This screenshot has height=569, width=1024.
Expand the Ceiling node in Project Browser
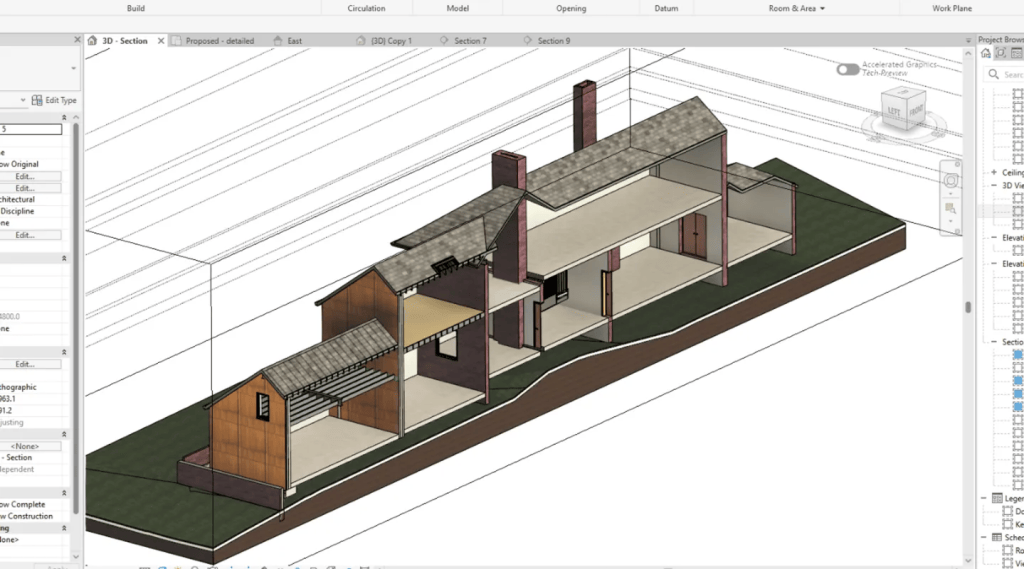point(993,172)
